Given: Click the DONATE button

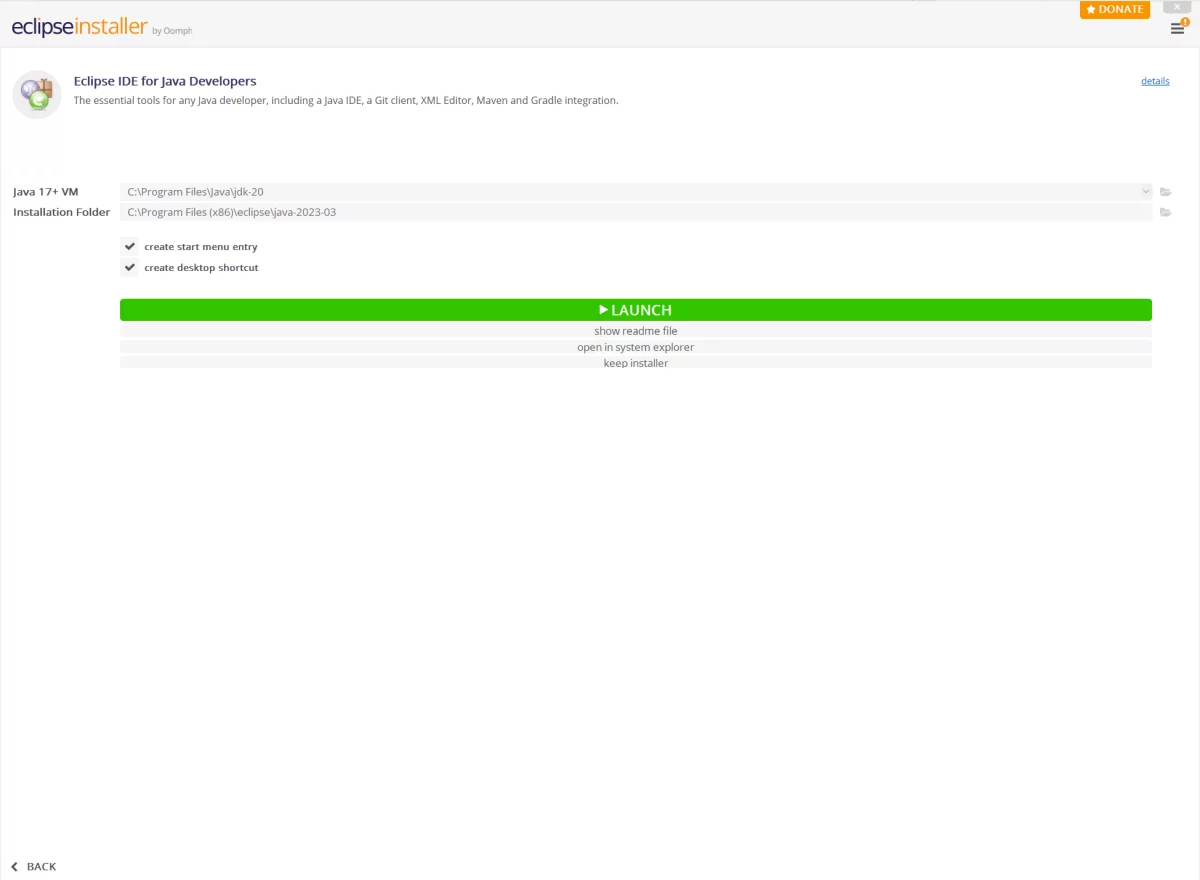Looking at the screenshot, I should pyautogui.click(x=1114, y=9).
